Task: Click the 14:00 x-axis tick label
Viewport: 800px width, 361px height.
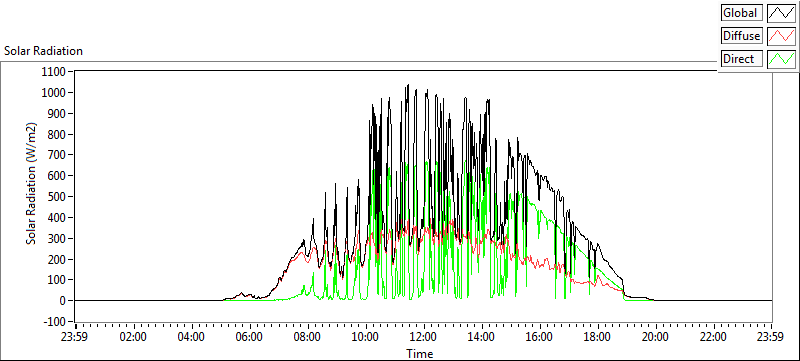Action: click(x=481, y=337)
